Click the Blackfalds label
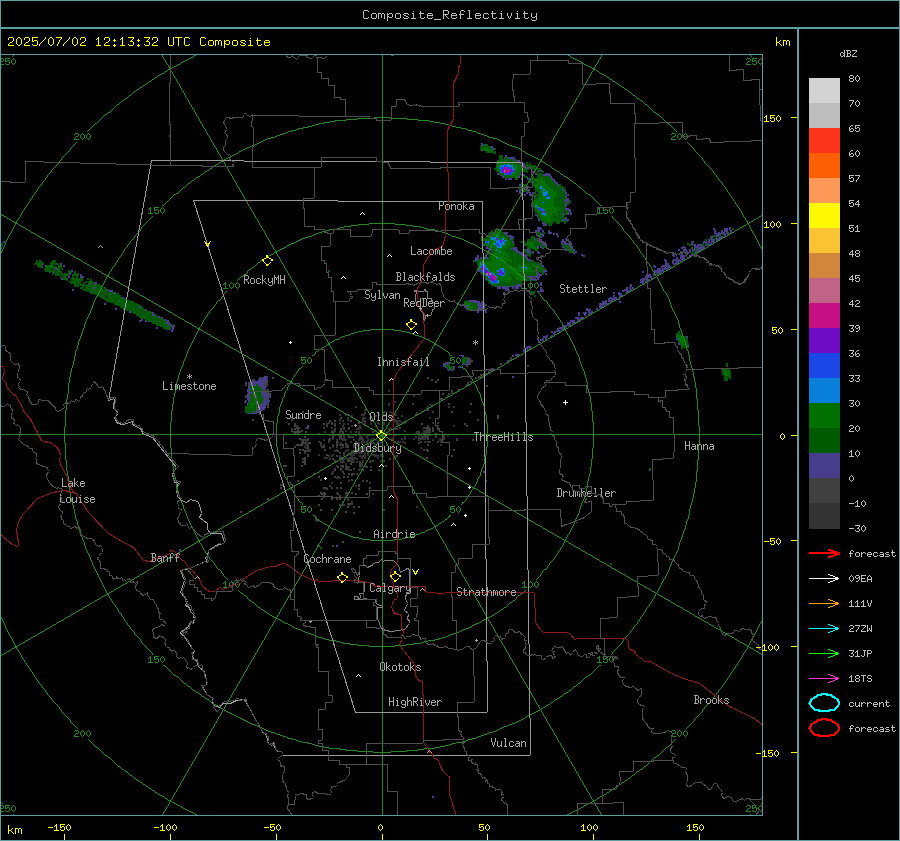 click(x=425, y=277)
